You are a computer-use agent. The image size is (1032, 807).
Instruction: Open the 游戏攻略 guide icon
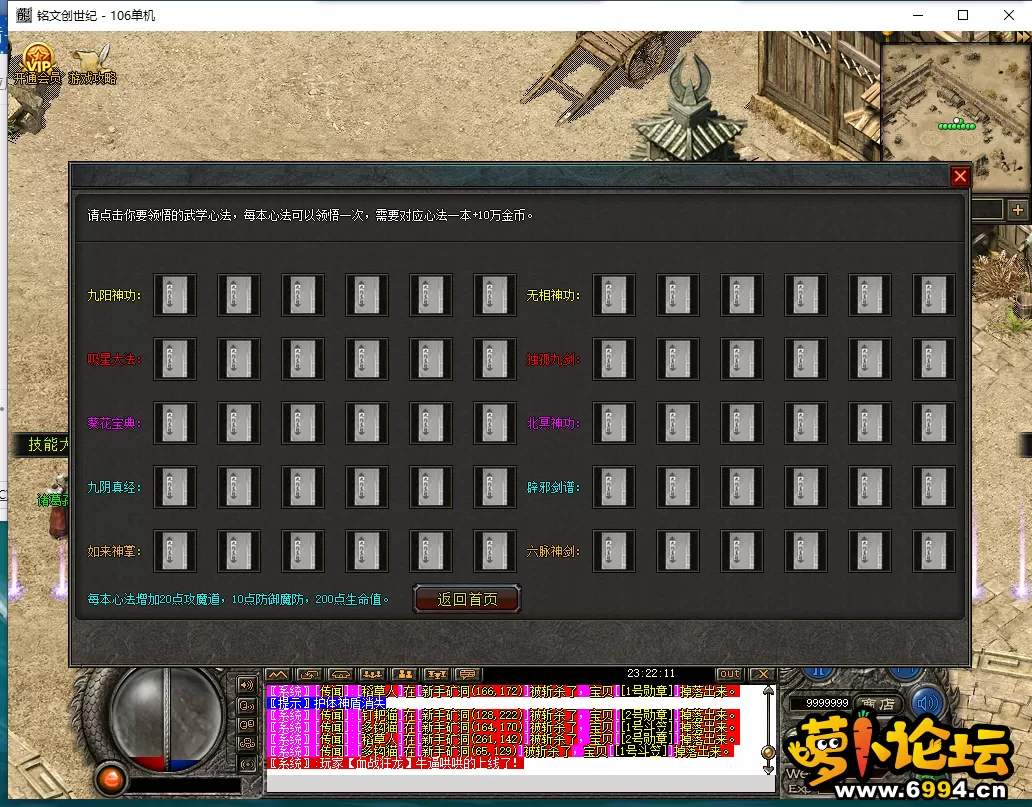[92, 64]
